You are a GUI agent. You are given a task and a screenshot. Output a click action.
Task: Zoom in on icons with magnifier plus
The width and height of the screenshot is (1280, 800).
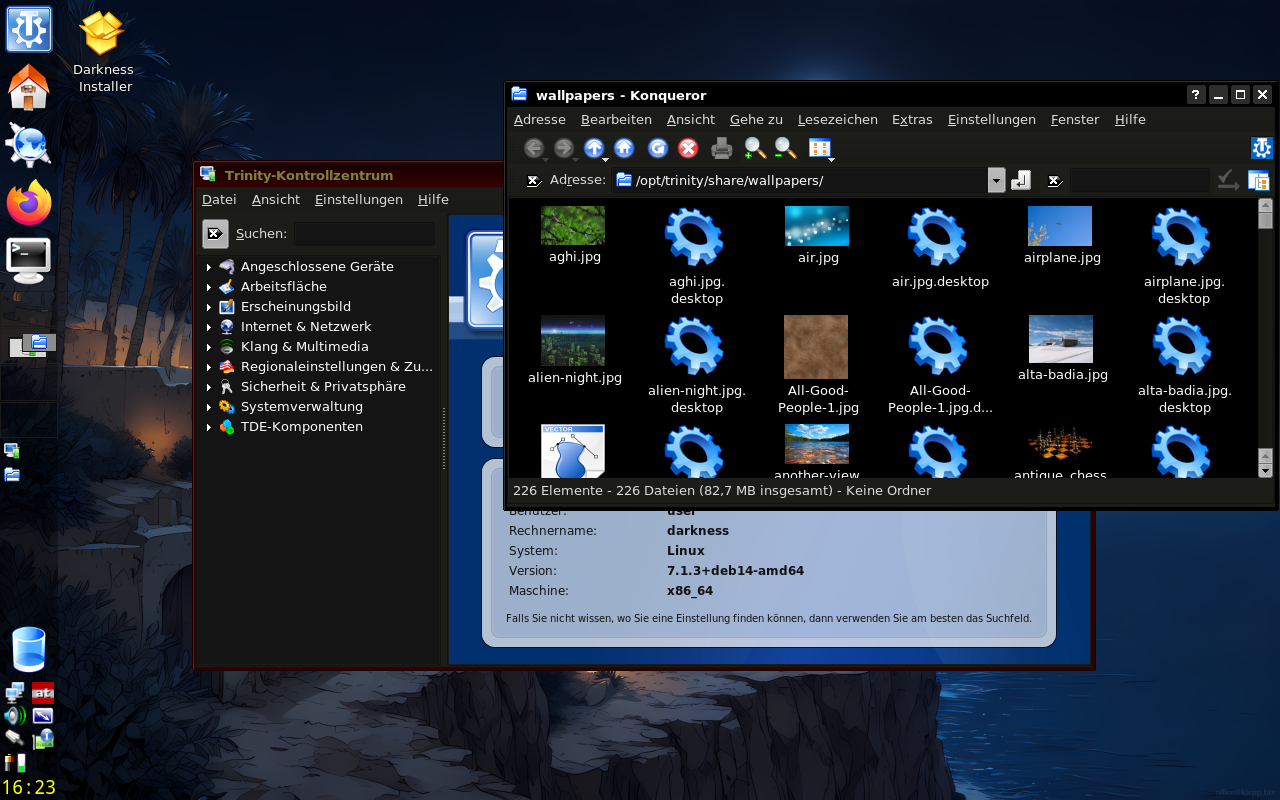click(755, 149)
